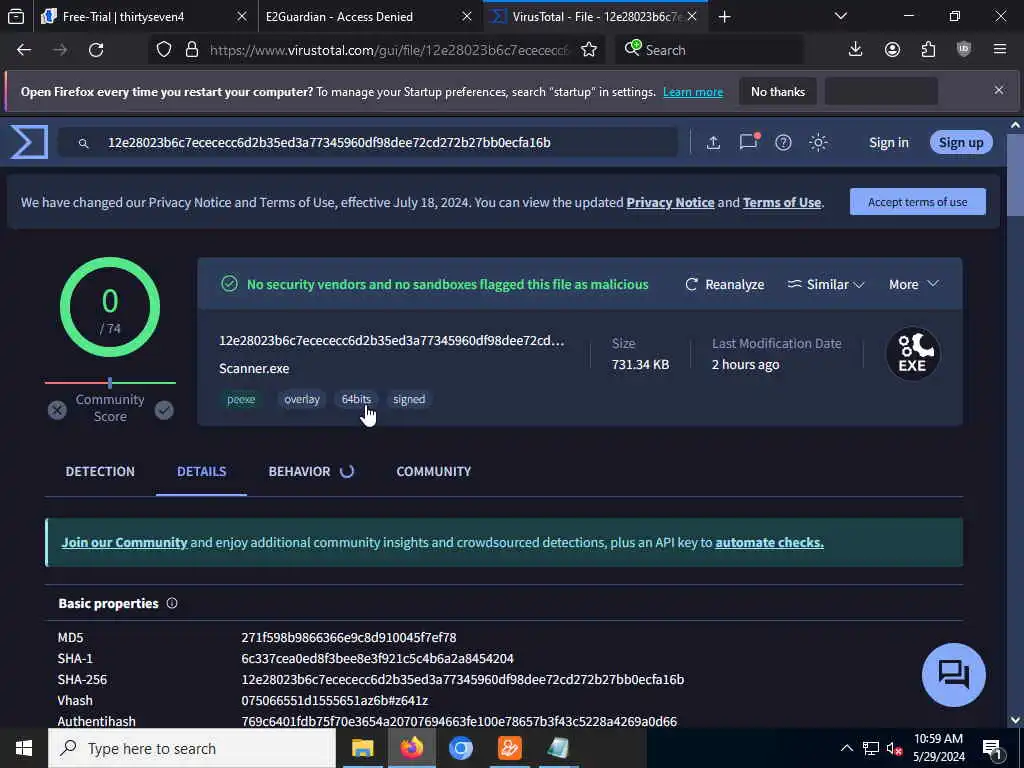The image size is (1024, 768).
Task: Open the Windows notification center
Action: pos(992,748)
